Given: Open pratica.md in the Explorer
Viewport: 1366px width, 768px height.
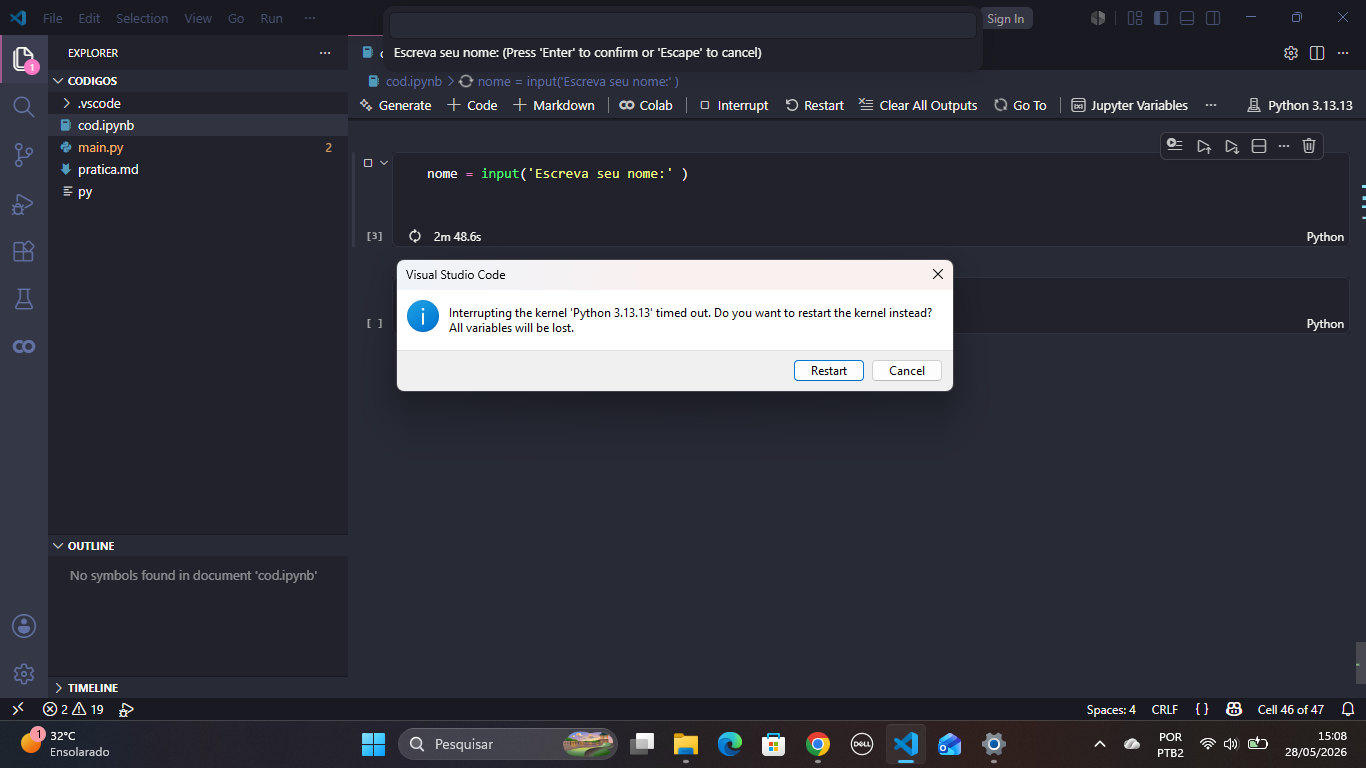Looking at the screenshot, I should tap(198, 169).
